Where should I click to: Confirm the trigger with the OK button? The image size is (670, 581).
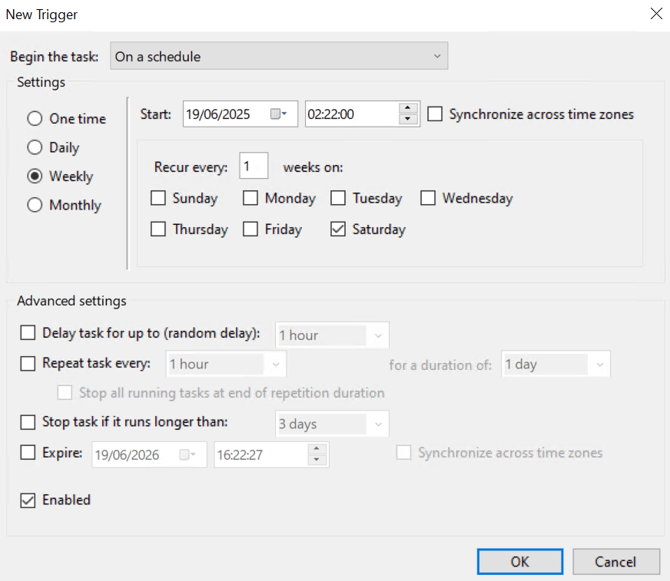[x=520, y=561]
